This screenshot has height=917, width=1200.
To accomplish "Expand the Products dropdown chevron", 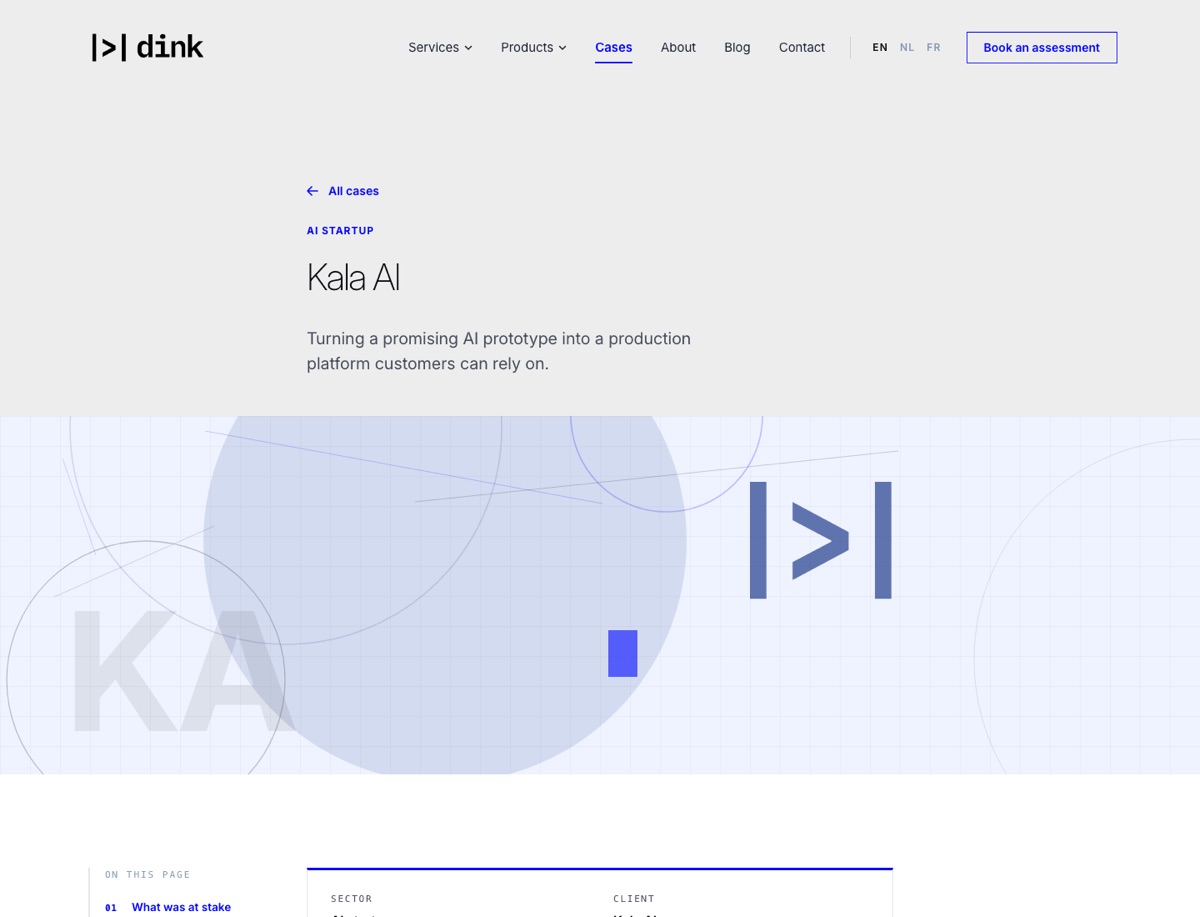I will tap(562, 48).
